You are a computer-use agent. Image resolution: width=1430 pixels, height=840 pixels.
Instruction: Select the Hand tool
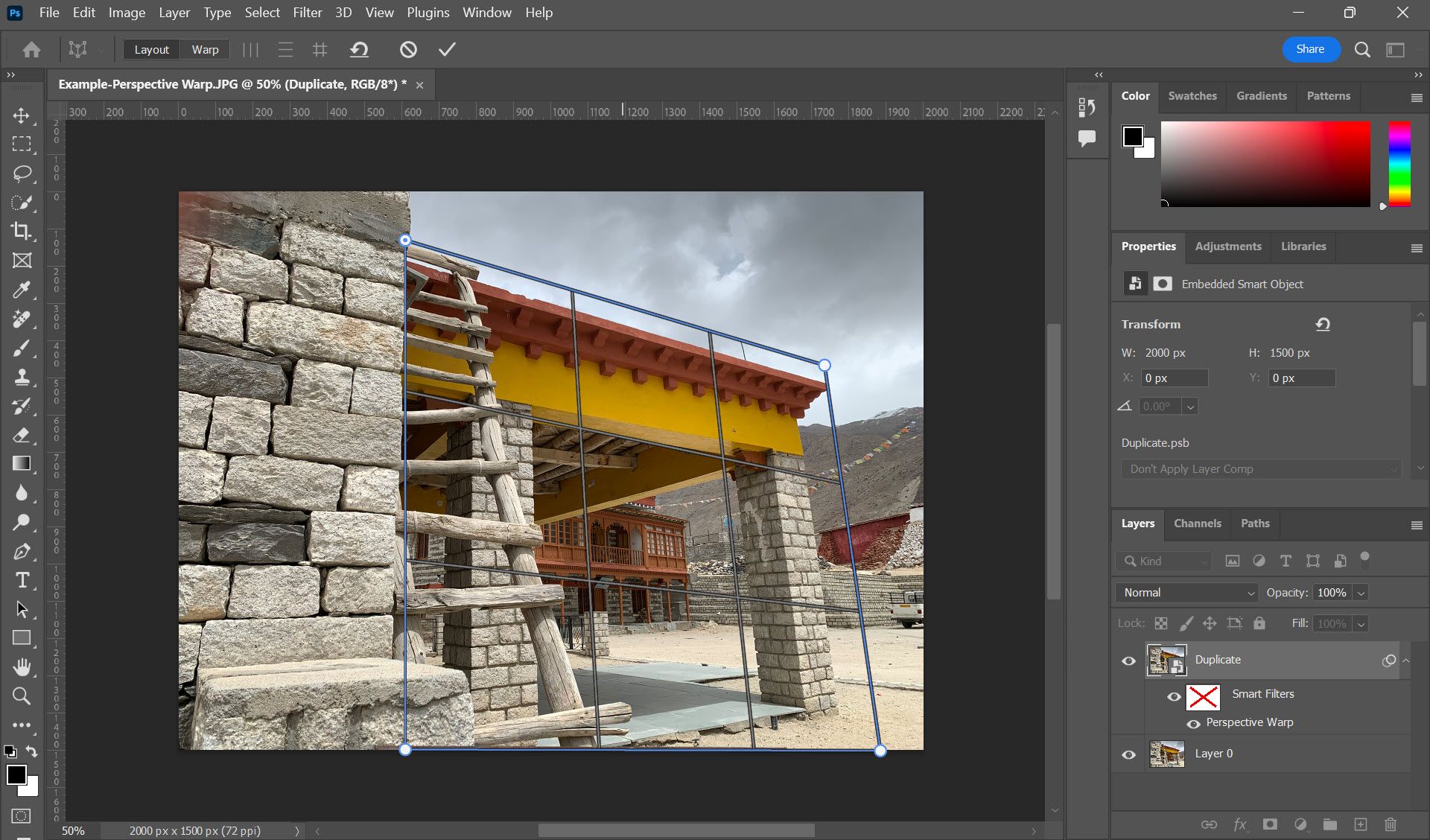tap(22, 667)
